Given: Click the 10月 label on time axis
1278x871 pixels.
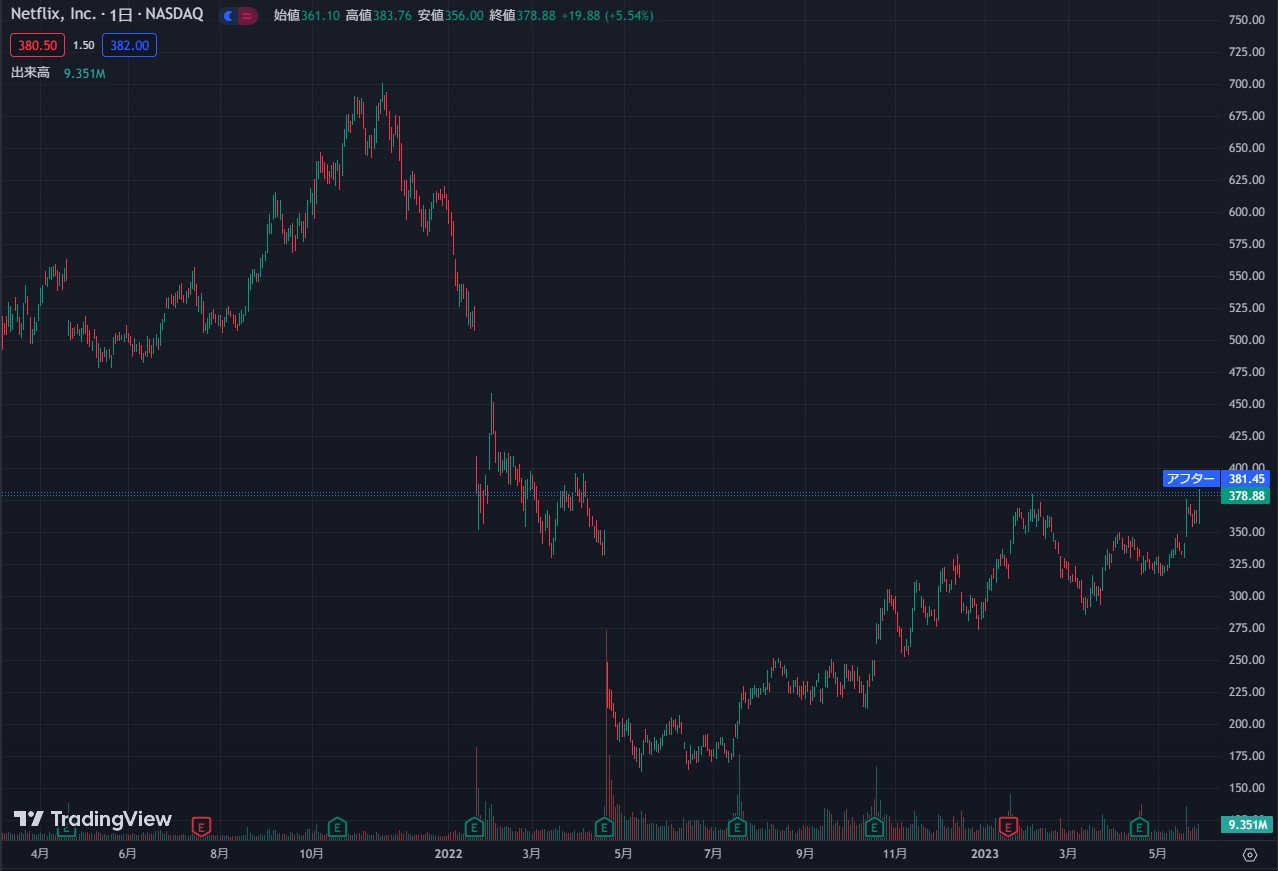Looking at the screenshot, I should pos(311,854).
